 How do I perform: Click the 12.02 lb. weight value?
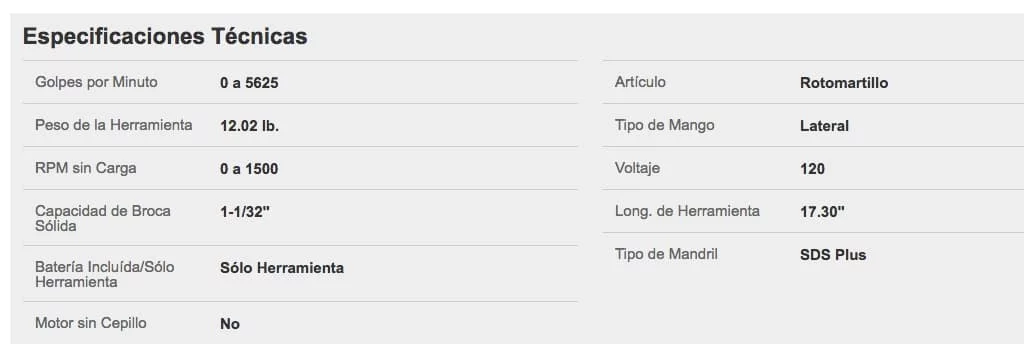tap(249, 127)
